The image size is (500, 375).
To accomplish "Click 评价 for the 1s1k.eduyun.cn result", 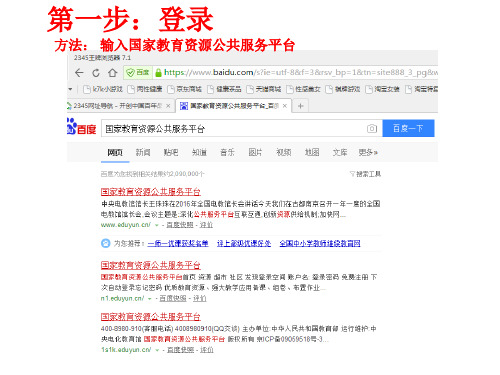I will (207, 350).
